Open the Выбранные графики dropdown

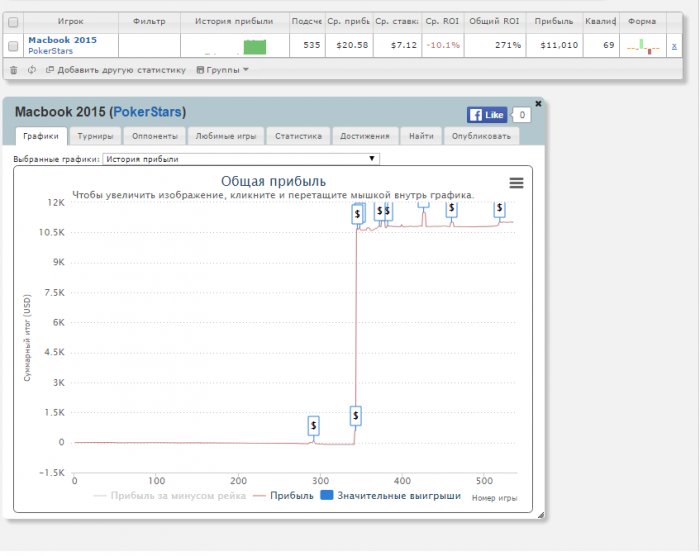pyautogui.click(x=241, y=158)
